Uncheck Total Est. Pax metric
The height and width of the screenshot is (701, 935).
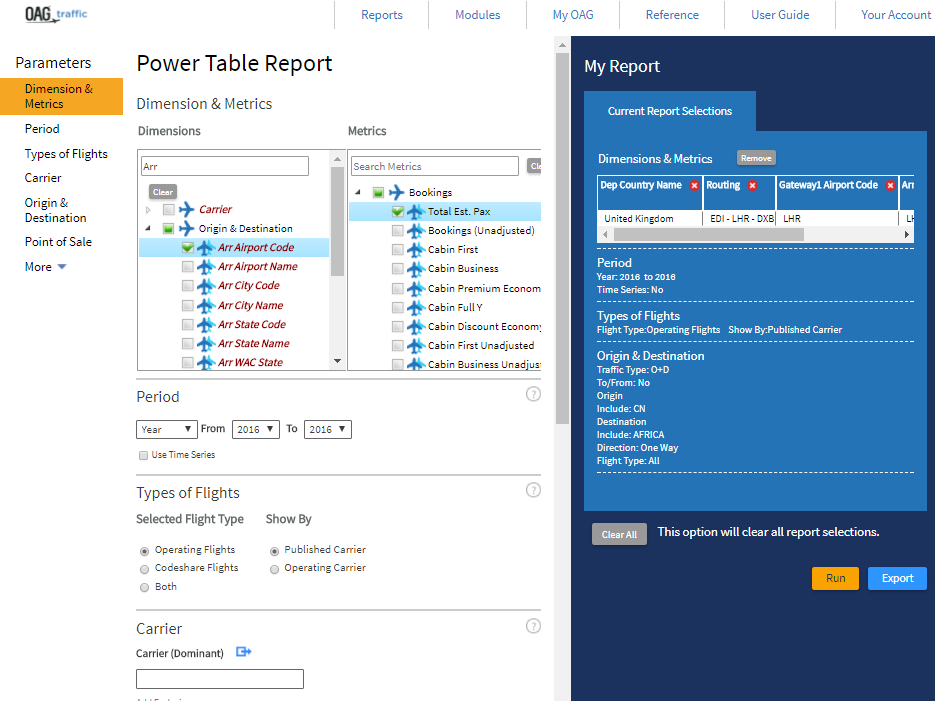click(398, 211)
